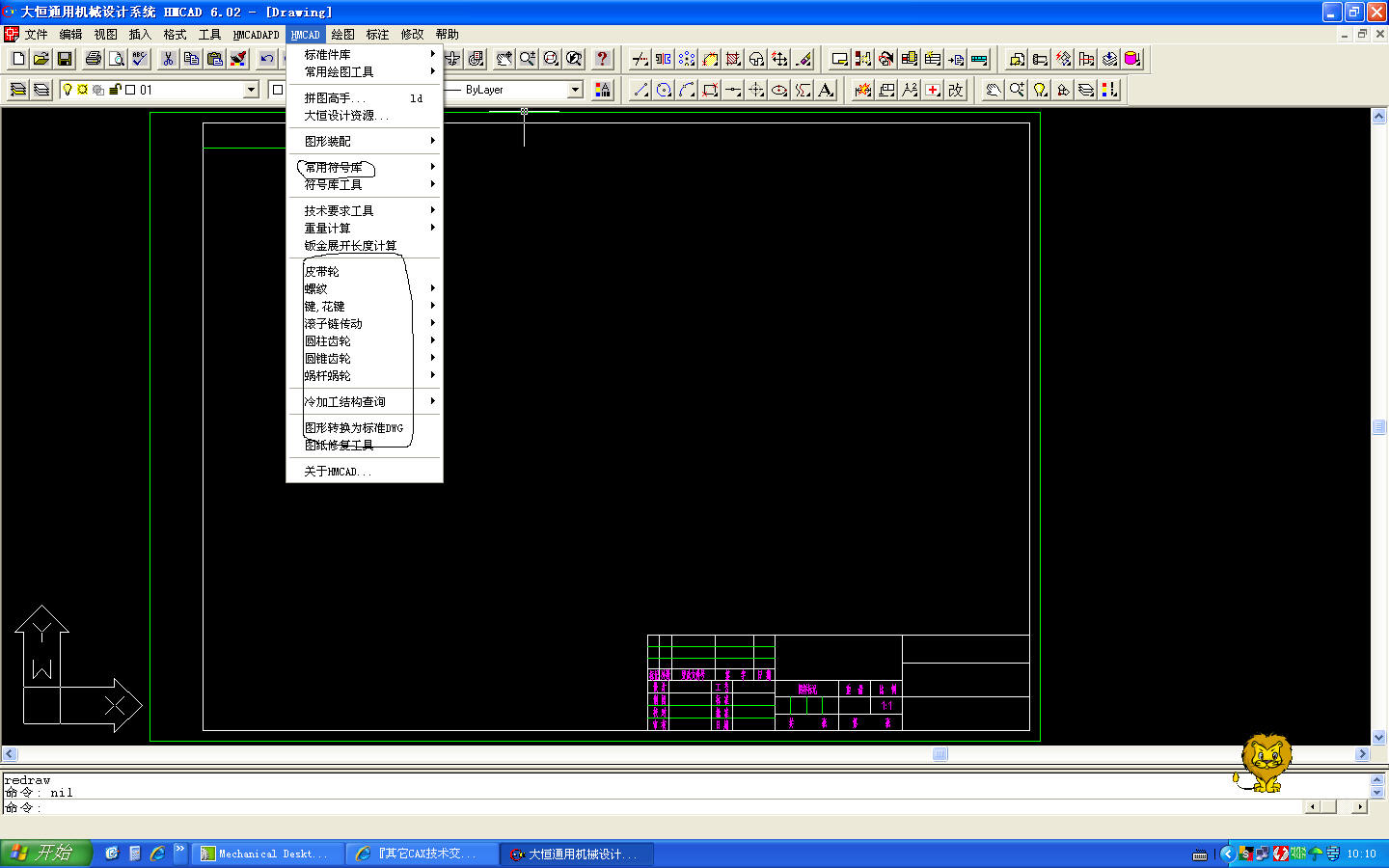Open the color palette ABC icon
This screenshot has width=1389, height=868.
click(603, 90)
